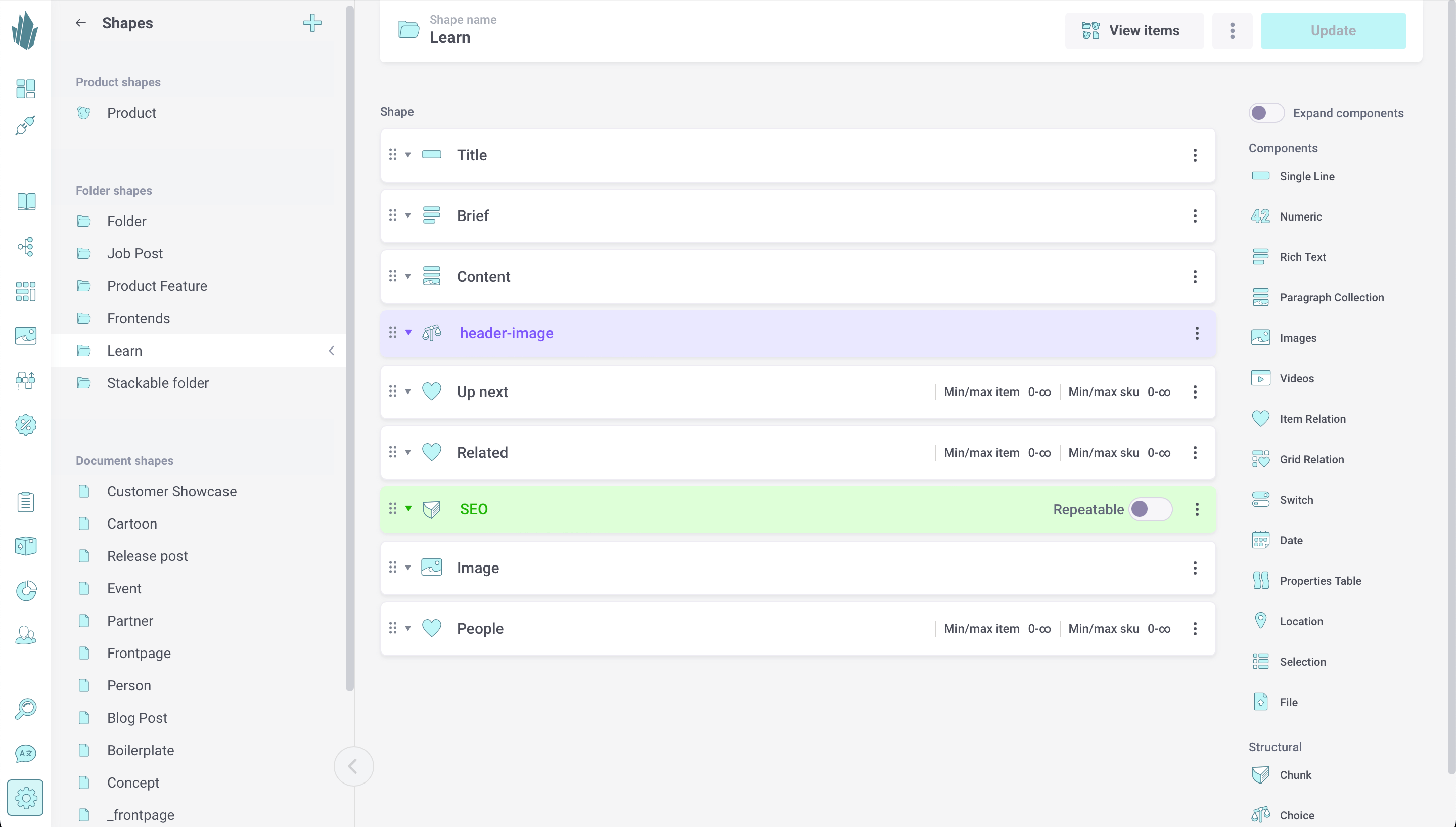
Task: Pick the Properties Table component icon
Action: 1260,581
